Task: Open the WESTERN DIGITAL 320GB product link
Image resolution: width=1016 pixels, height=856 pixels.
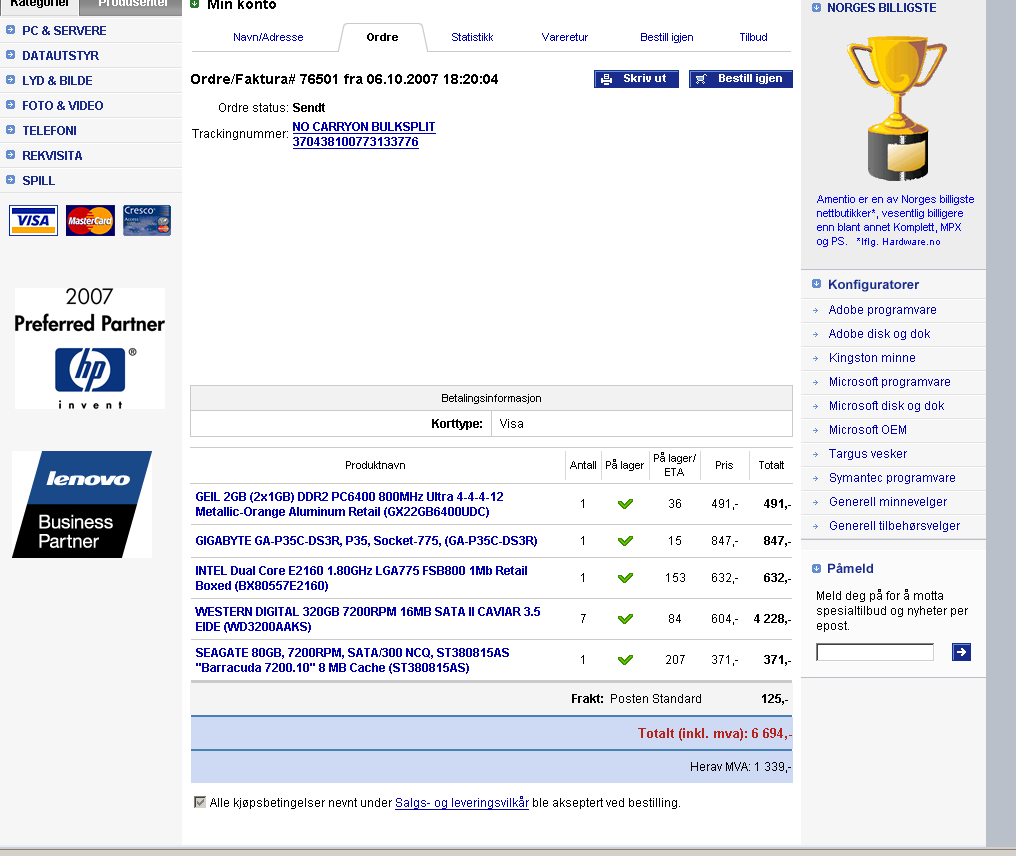Action: [x=367, y=619]
